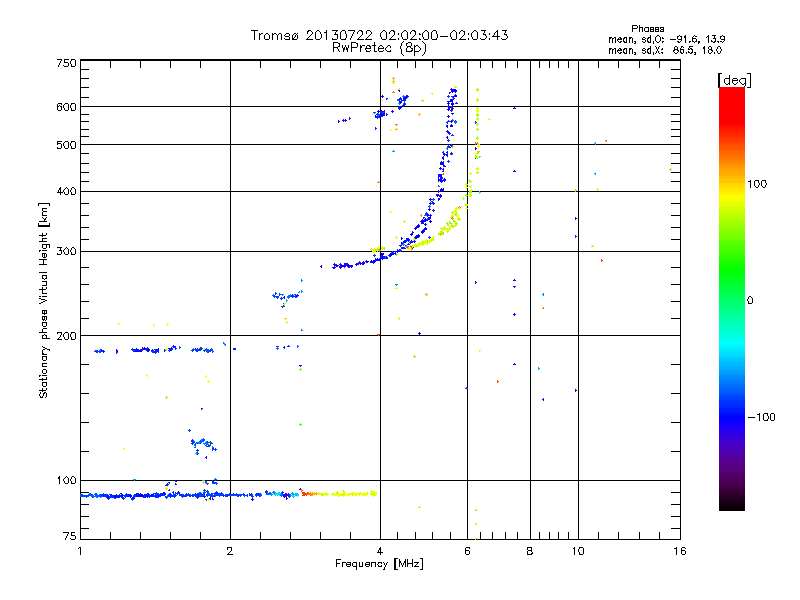This screenshot has height=600, width=800.
Task: Click the '750' height axis tick label
Action: (x=66, y=63)
